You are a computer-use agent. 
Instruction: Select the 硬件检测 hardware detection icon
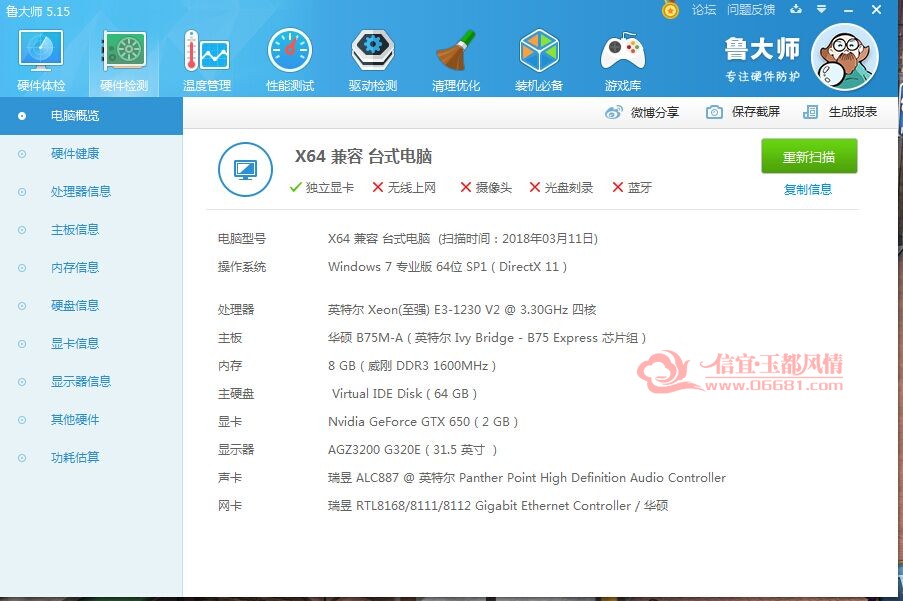124,51
